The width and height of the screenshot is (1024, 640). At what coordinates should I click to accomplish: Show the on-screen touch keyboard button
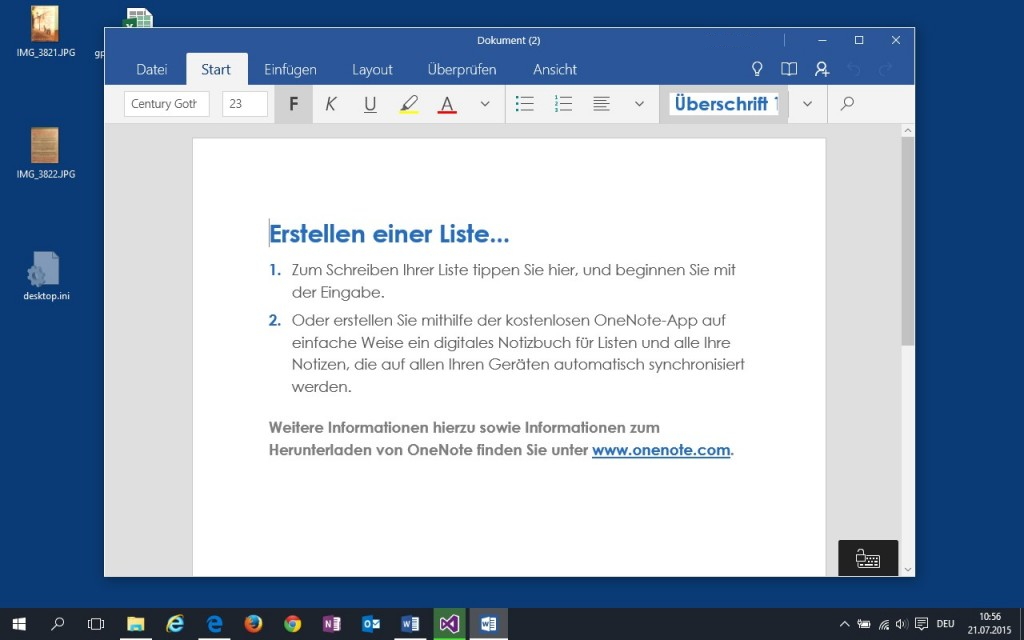867,558
